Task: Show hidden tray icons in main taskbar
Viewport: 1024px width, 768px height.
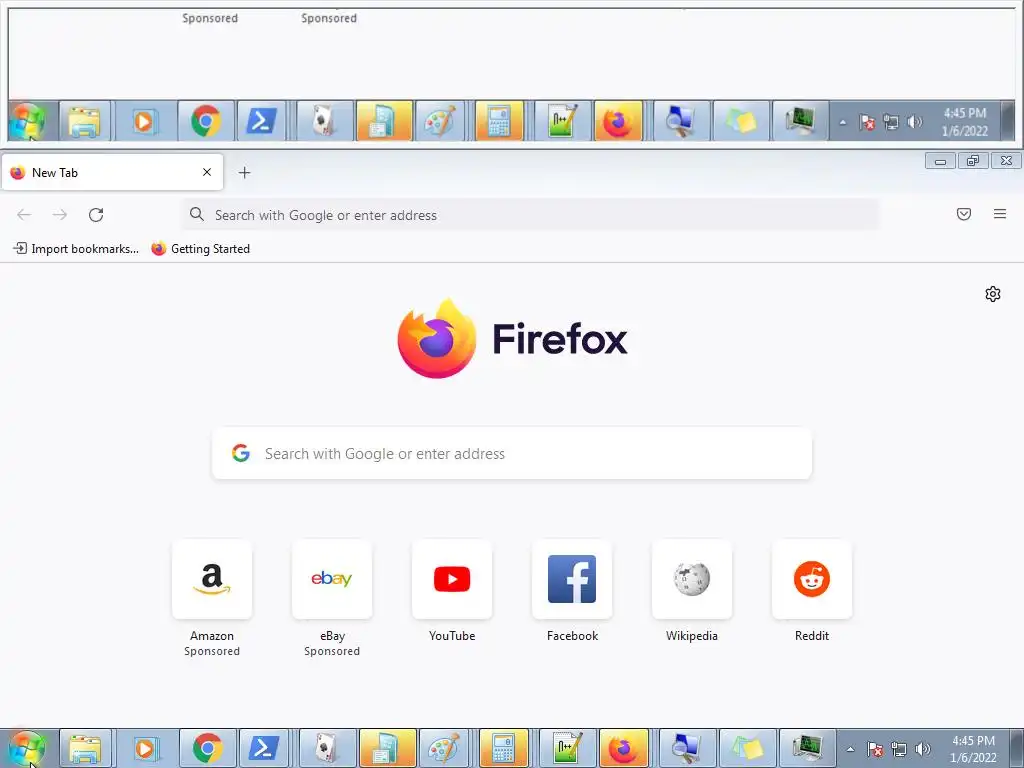Action: 850,749
